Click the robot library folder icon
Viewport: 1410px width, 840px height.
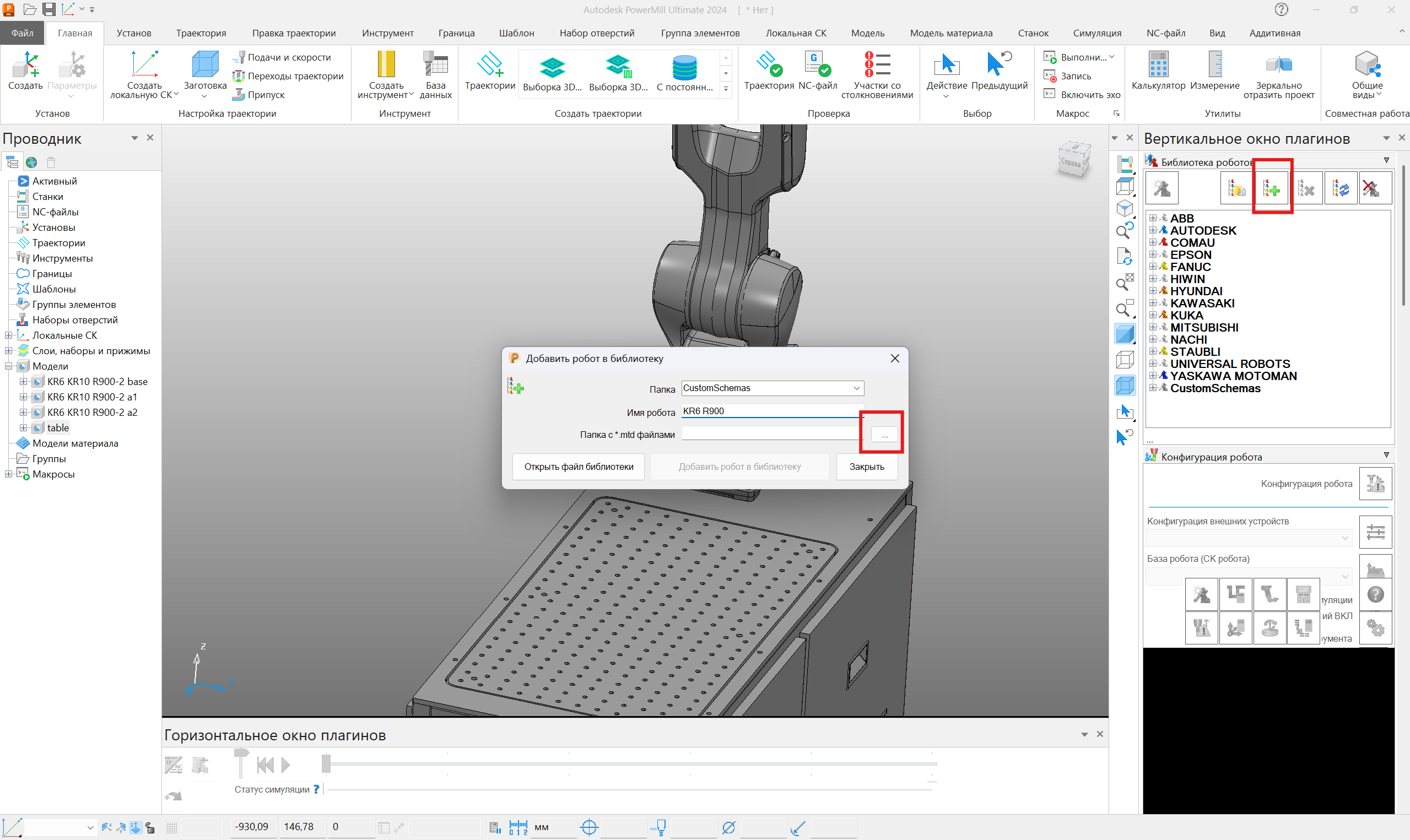click(1237, 188)
